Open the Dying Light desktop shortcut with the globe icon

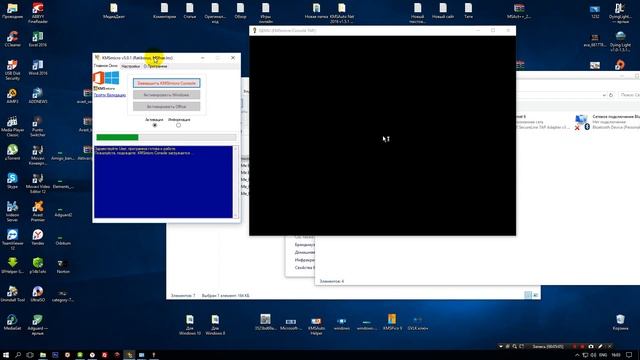[620, 42]
